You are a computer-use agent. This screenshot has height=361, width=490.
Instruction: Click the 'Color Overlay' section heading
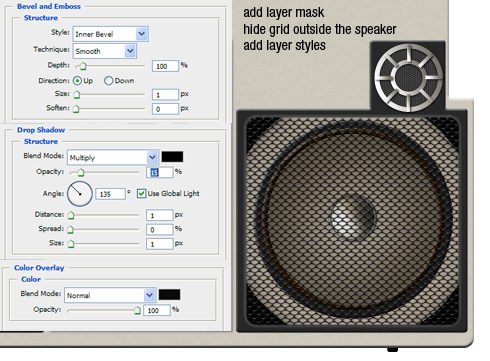tap(39, 268)
